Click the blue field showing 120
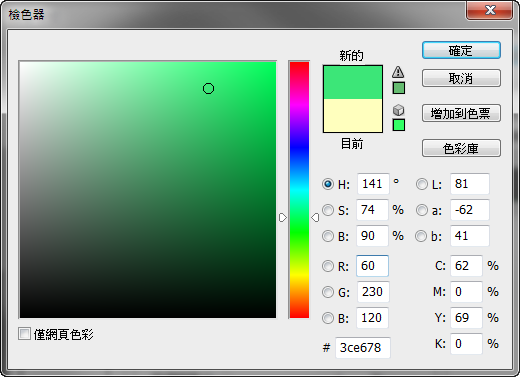Viewport: 520px width, 377px height. (x=372, y=318)
